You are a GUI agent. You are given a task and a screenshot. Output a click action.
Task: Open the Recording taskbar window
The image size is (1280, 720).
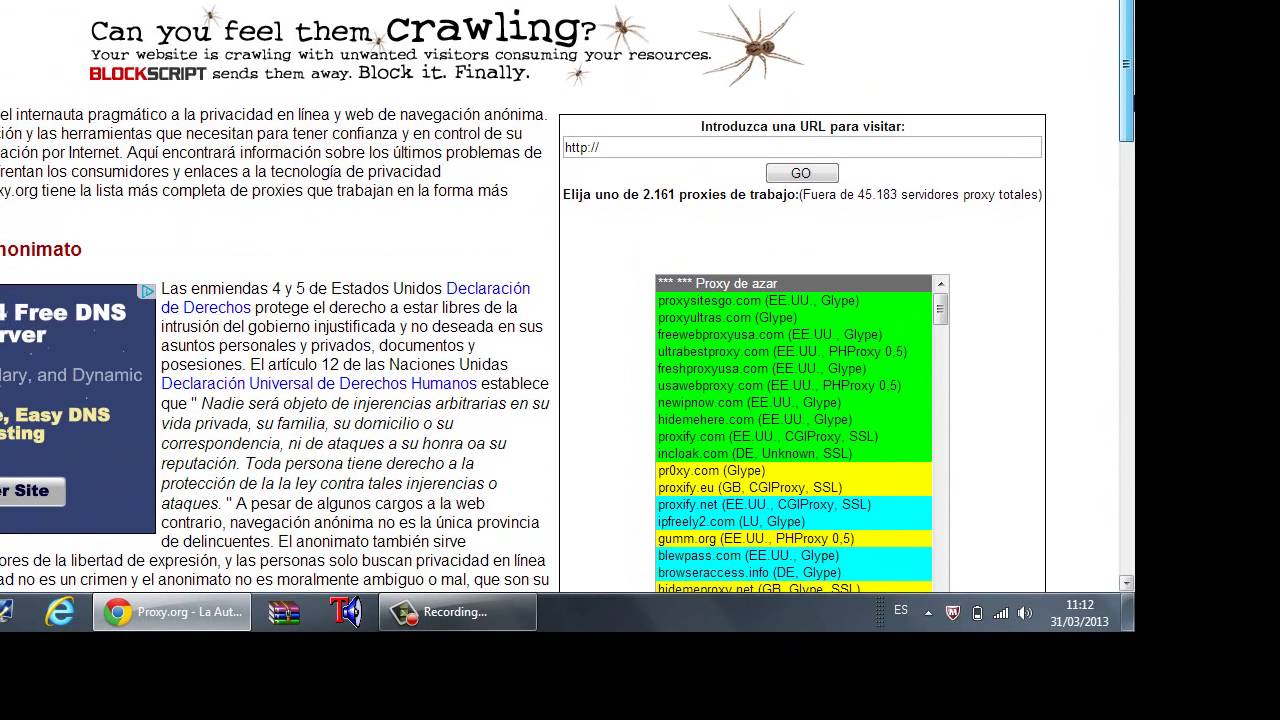(x=457, y=612)
